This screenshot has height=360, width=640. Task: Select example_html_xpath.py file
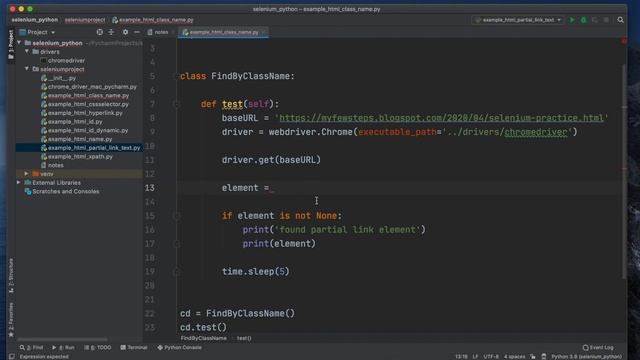tap(80, 156)
